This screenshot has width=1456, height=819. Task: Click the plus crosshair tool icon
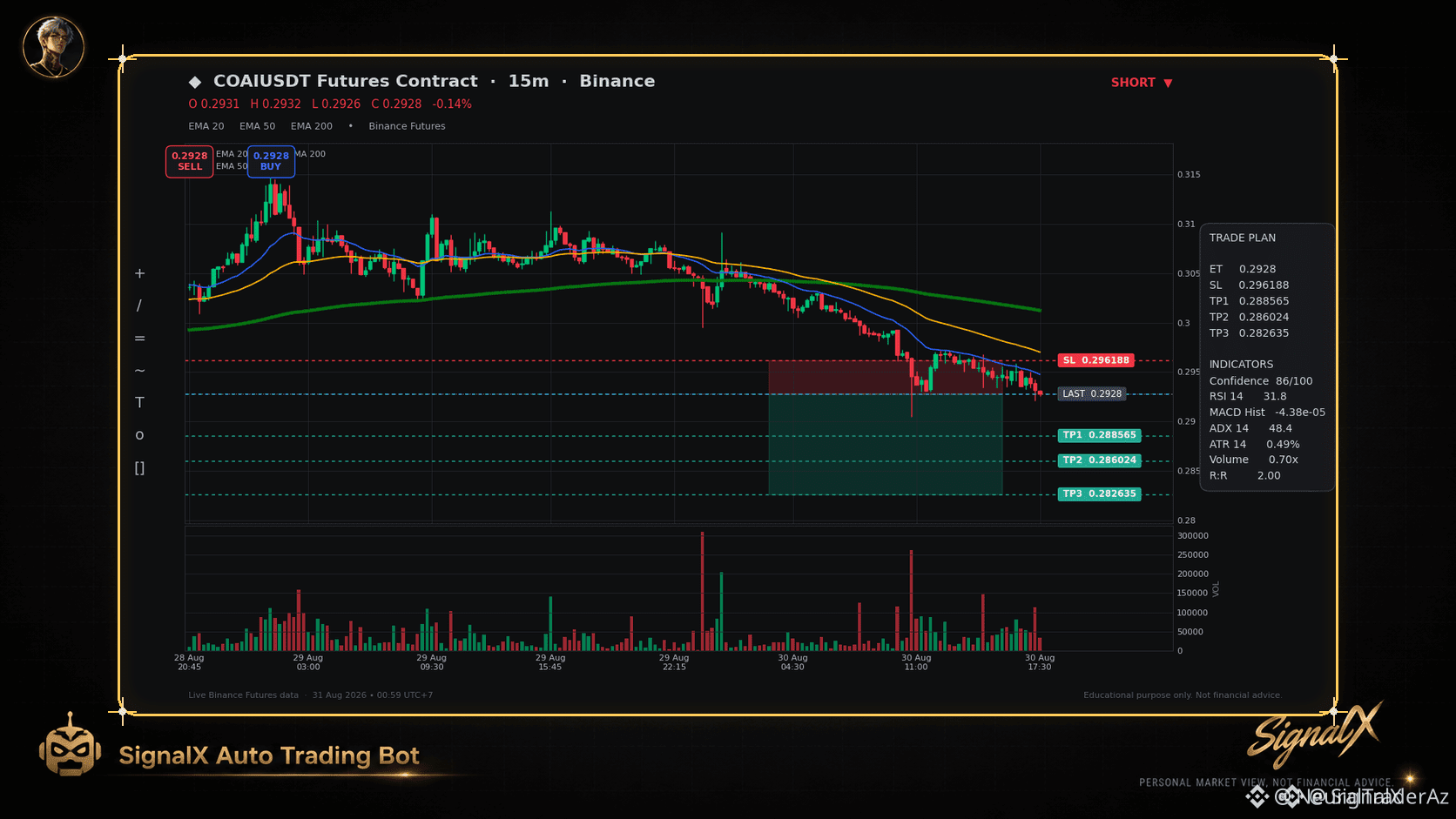[x=139, y=273]
